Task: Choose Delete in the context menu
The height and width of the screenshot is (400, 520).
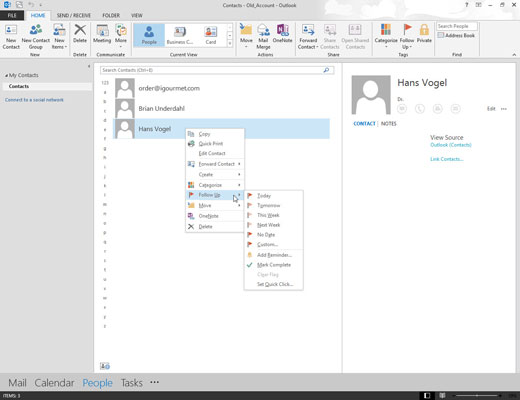Action: click(x=215, y=227)
